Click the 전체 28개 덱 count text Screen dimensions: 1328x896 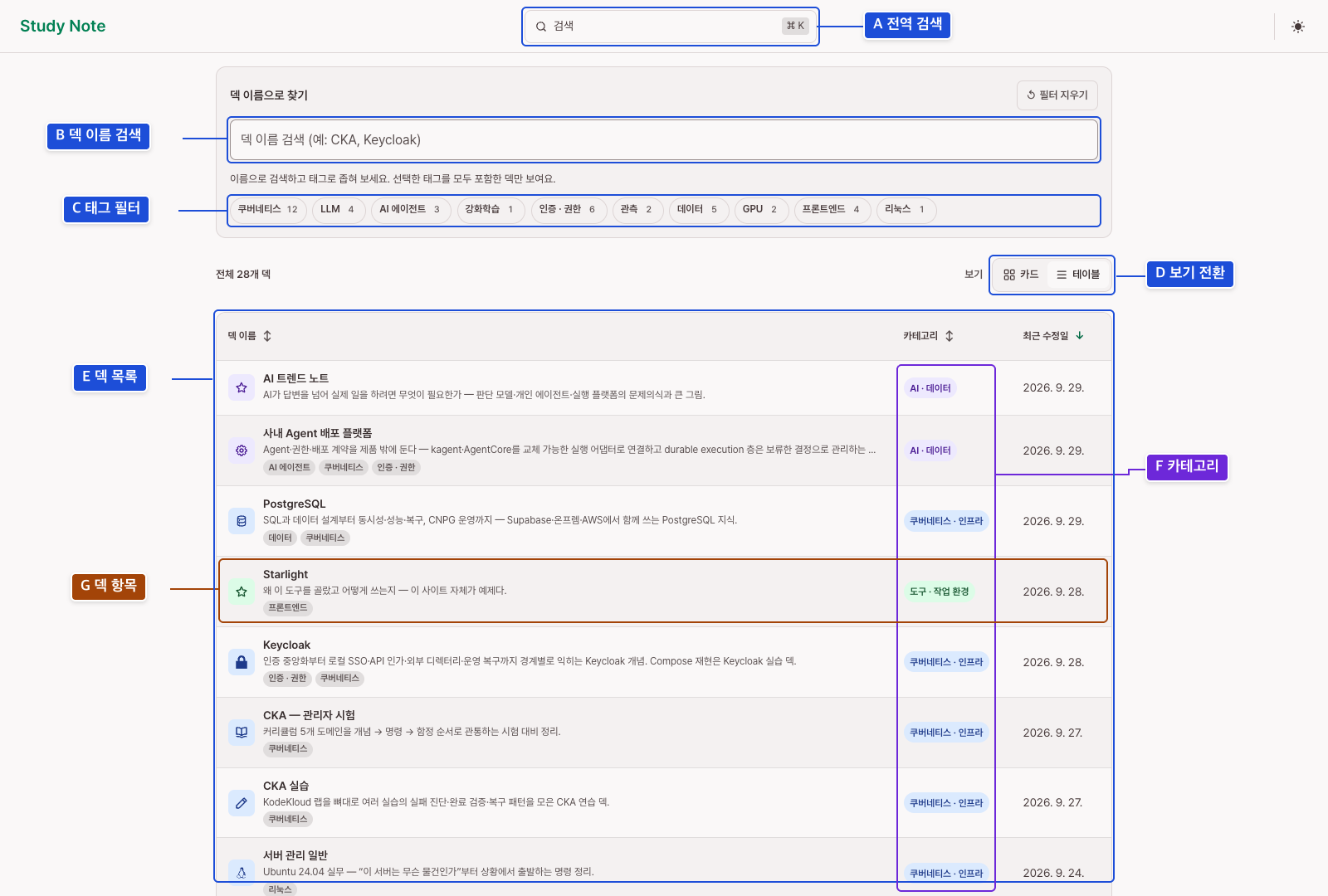tap(243, 275)
